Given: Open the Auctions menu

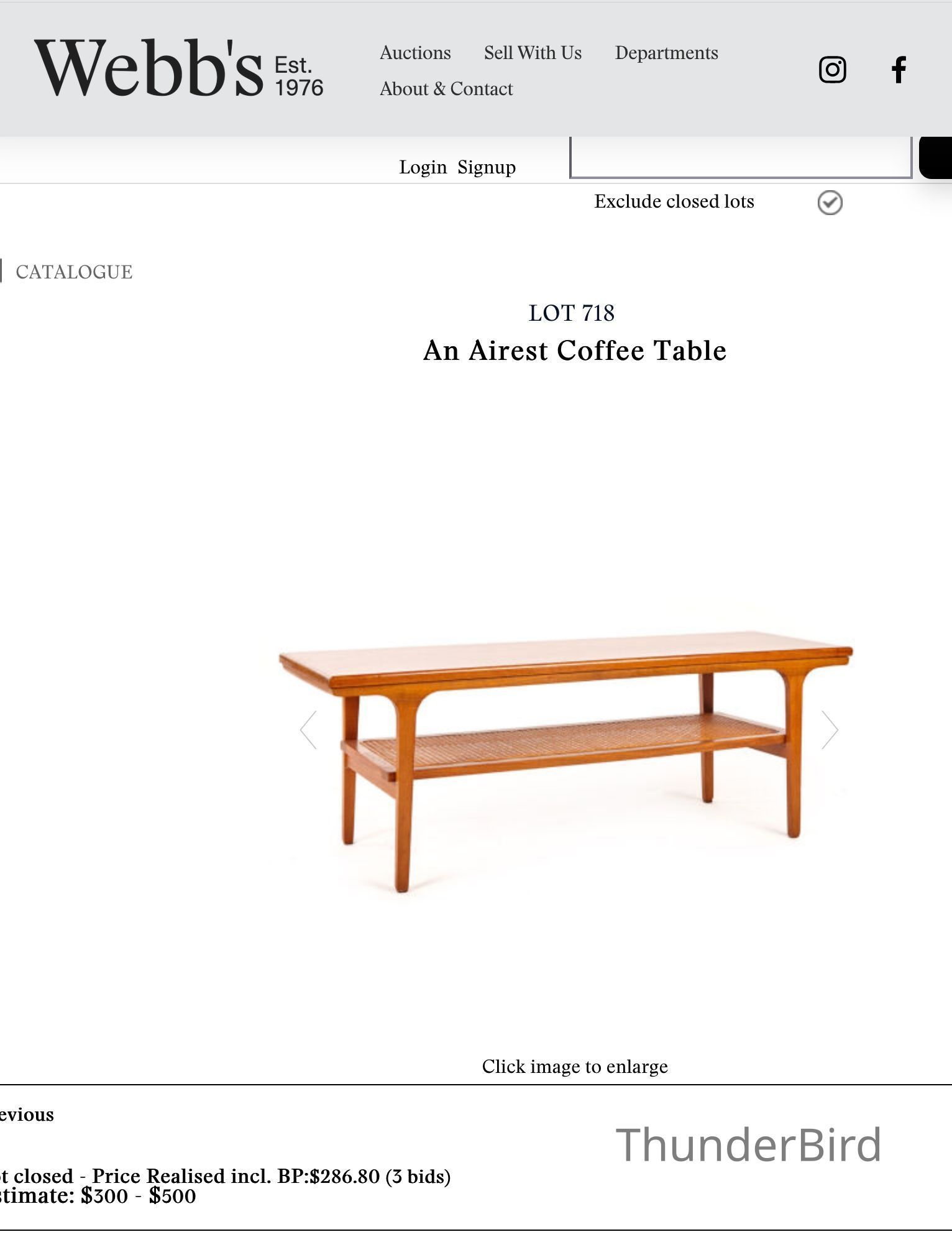Looking at the screenshot, I should 415,53.
